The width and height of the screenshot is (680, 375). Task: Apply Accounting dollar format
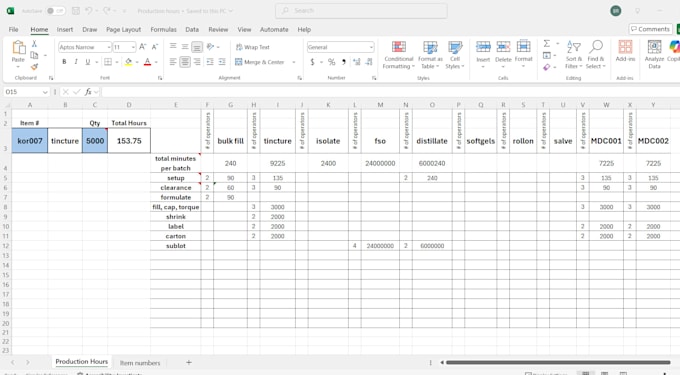pos(312,62)
